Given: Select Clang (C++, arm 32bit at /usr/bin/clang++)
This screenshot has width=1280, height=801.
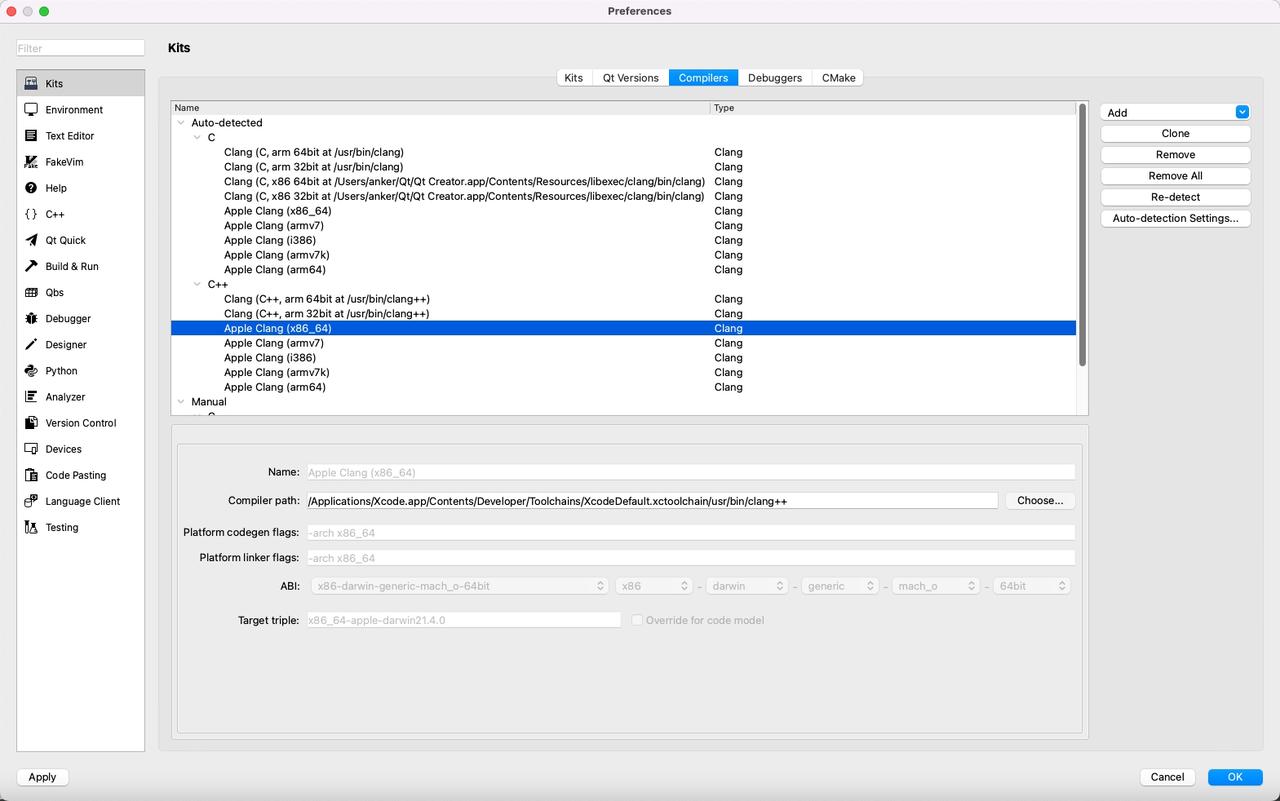Looking at the screenshot, I should coord(327,314).
